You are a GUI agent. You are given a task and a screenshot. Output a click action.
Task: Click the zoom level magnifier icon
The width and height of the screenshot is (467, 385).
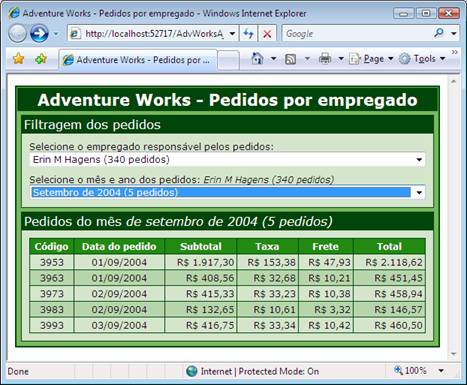pos(398,370)
